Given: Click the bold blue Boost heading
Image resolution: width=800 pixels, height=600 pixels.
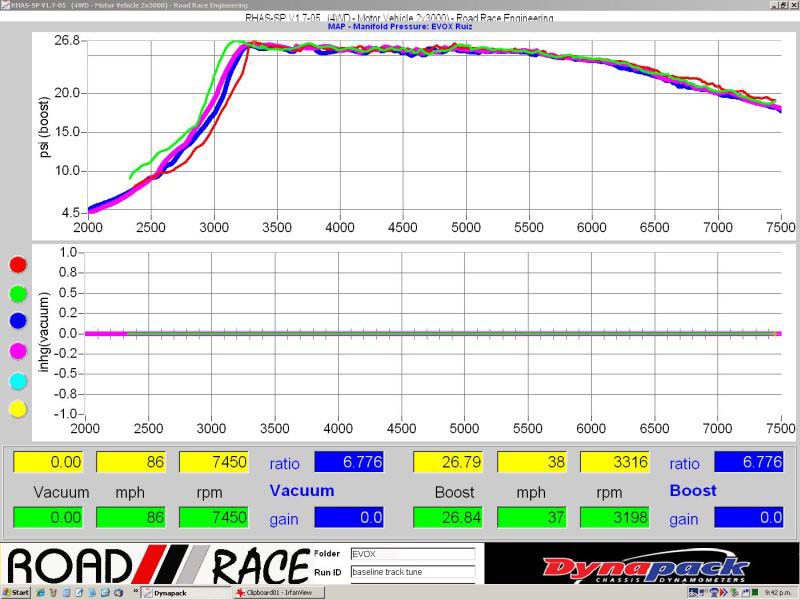Looking at the screenshot, I should click(693, 490).
